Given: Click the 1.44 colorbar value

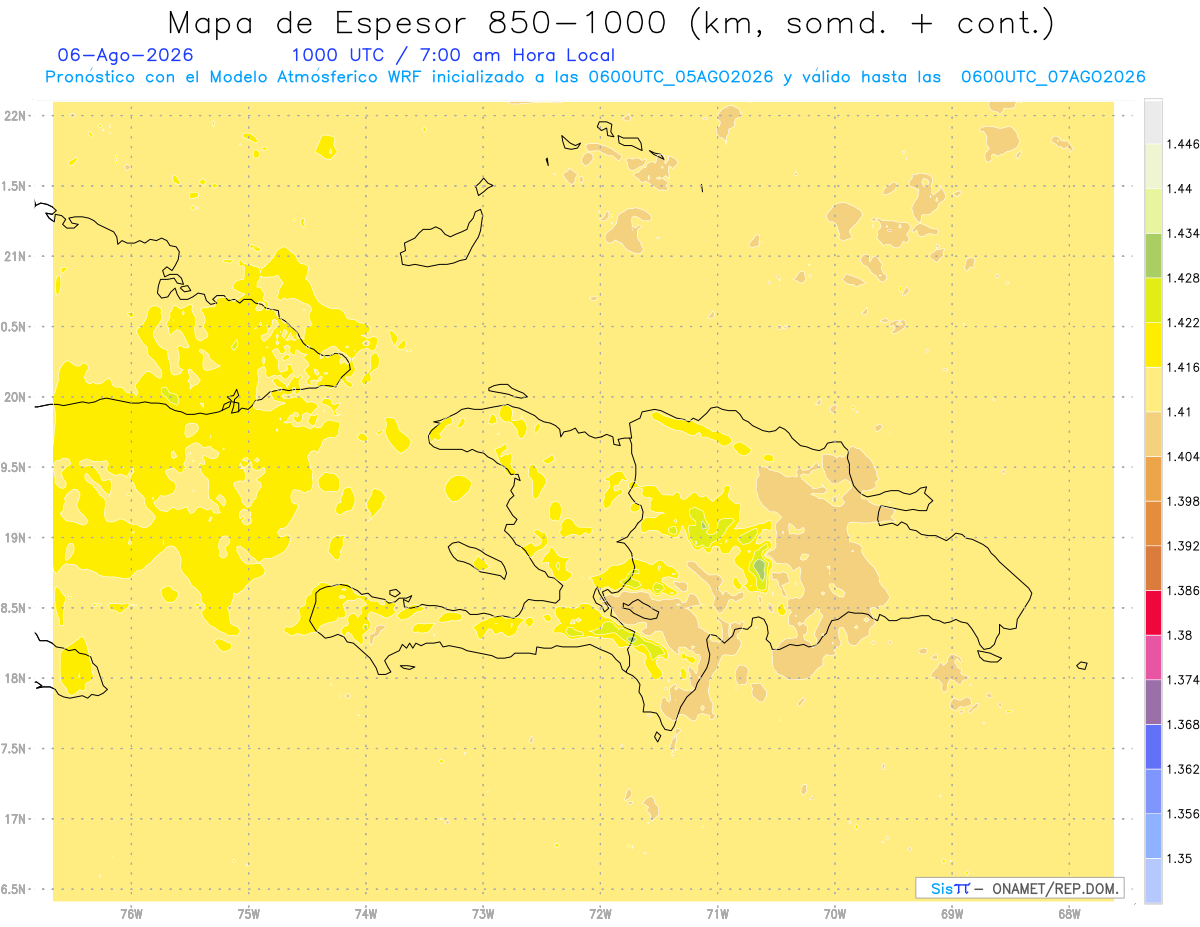Looking at the screenshot, I should click(1180, 189).
